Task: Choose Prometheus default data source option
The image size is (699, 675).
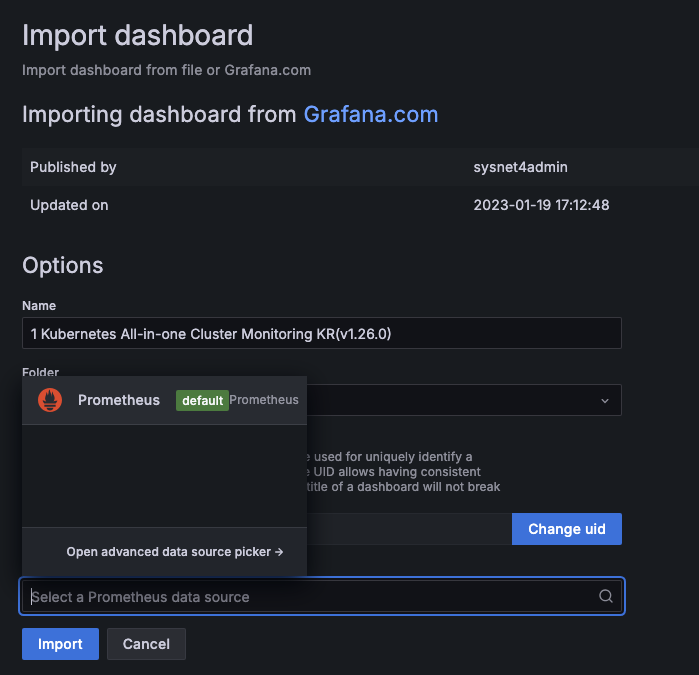Action: click(x=164, y=400)
